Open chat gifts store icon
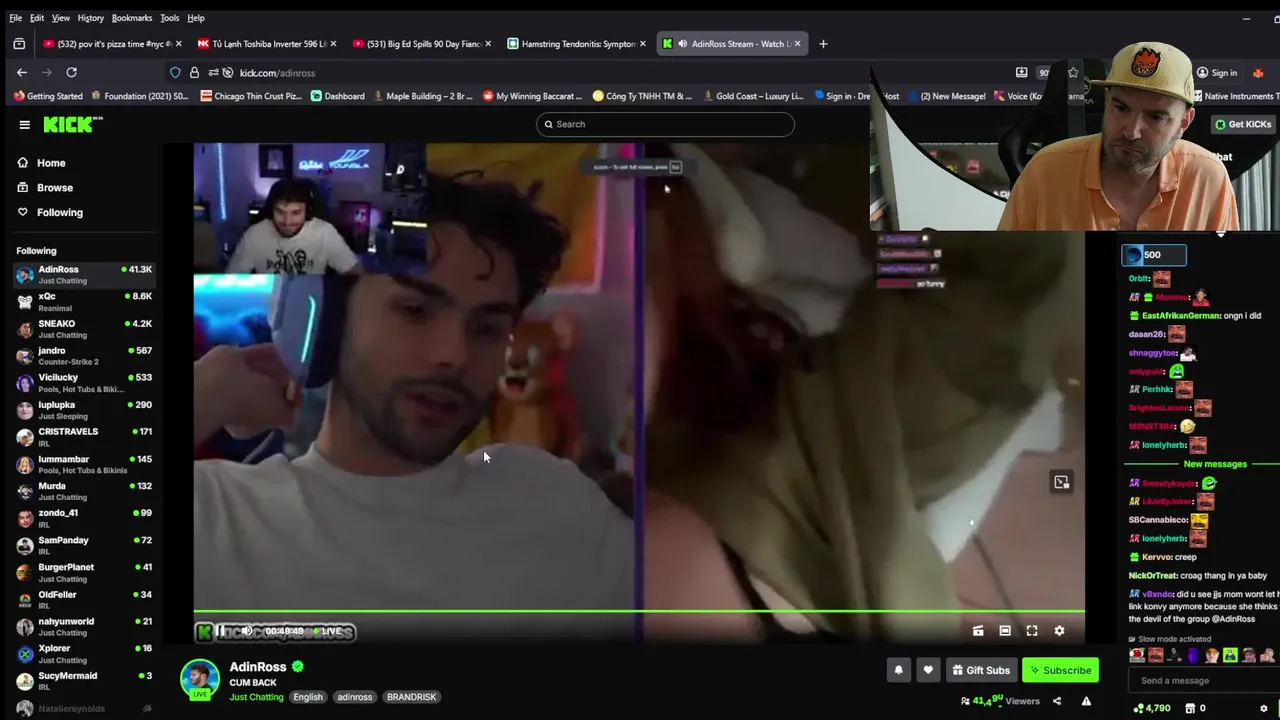This screenshot has width=1280, height=720. tap(1189, 708)
